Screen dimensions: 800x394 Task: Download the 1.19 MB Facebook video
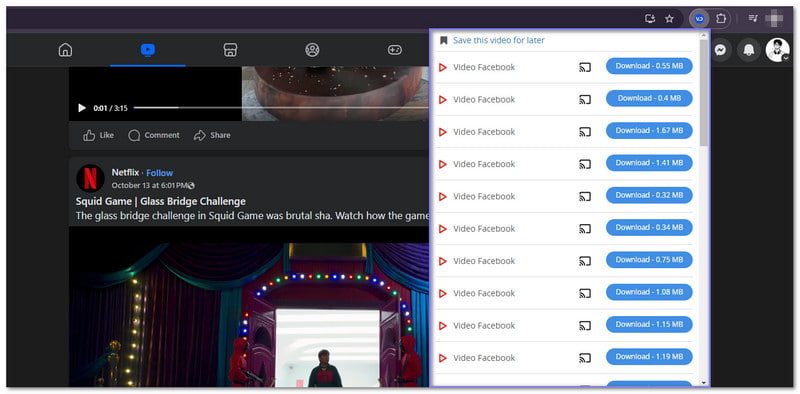[x=649, y=356]
